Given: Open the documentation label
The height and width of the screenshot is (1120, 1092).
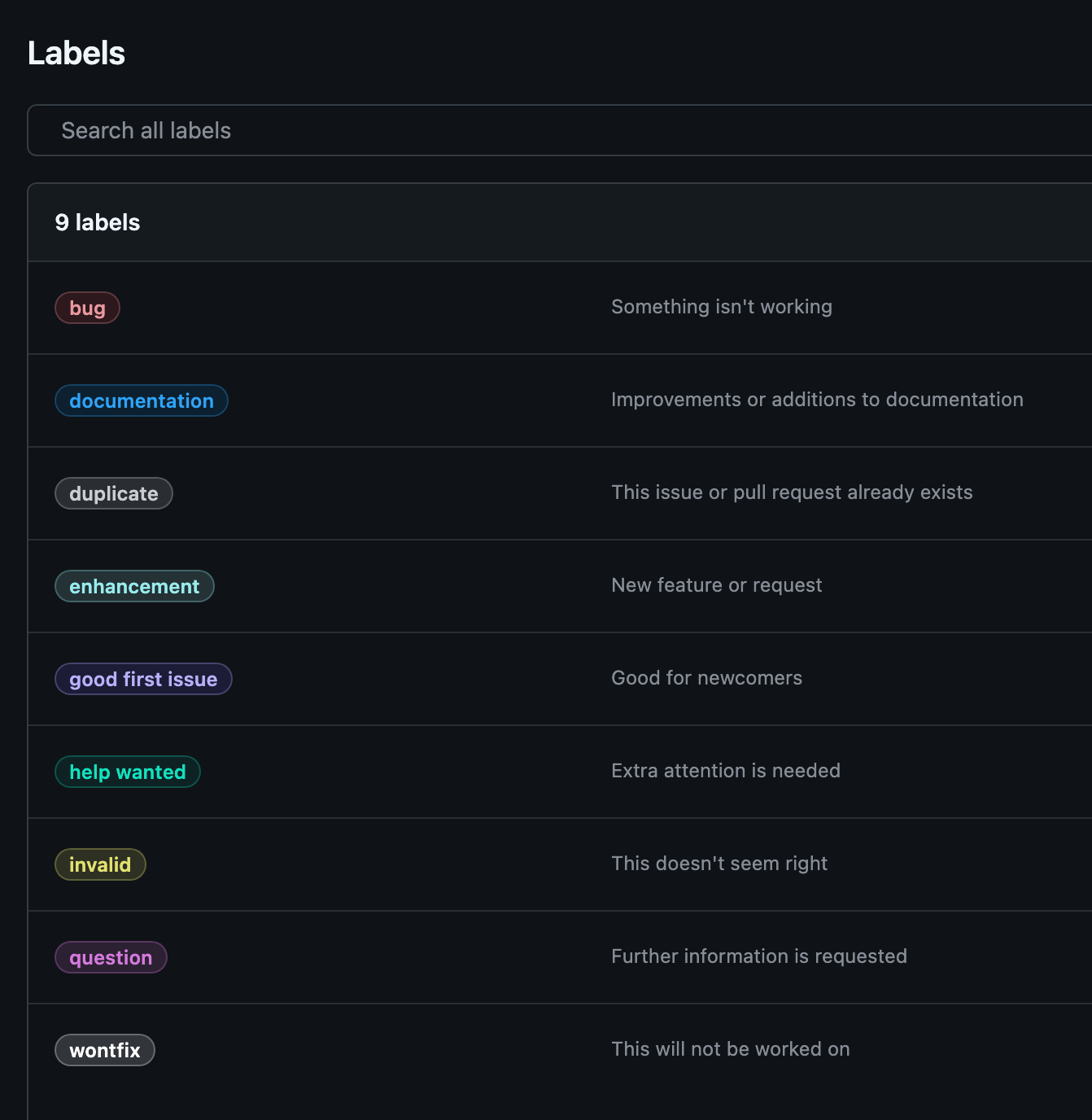Looking at the screenshot, I should [142, 400].
